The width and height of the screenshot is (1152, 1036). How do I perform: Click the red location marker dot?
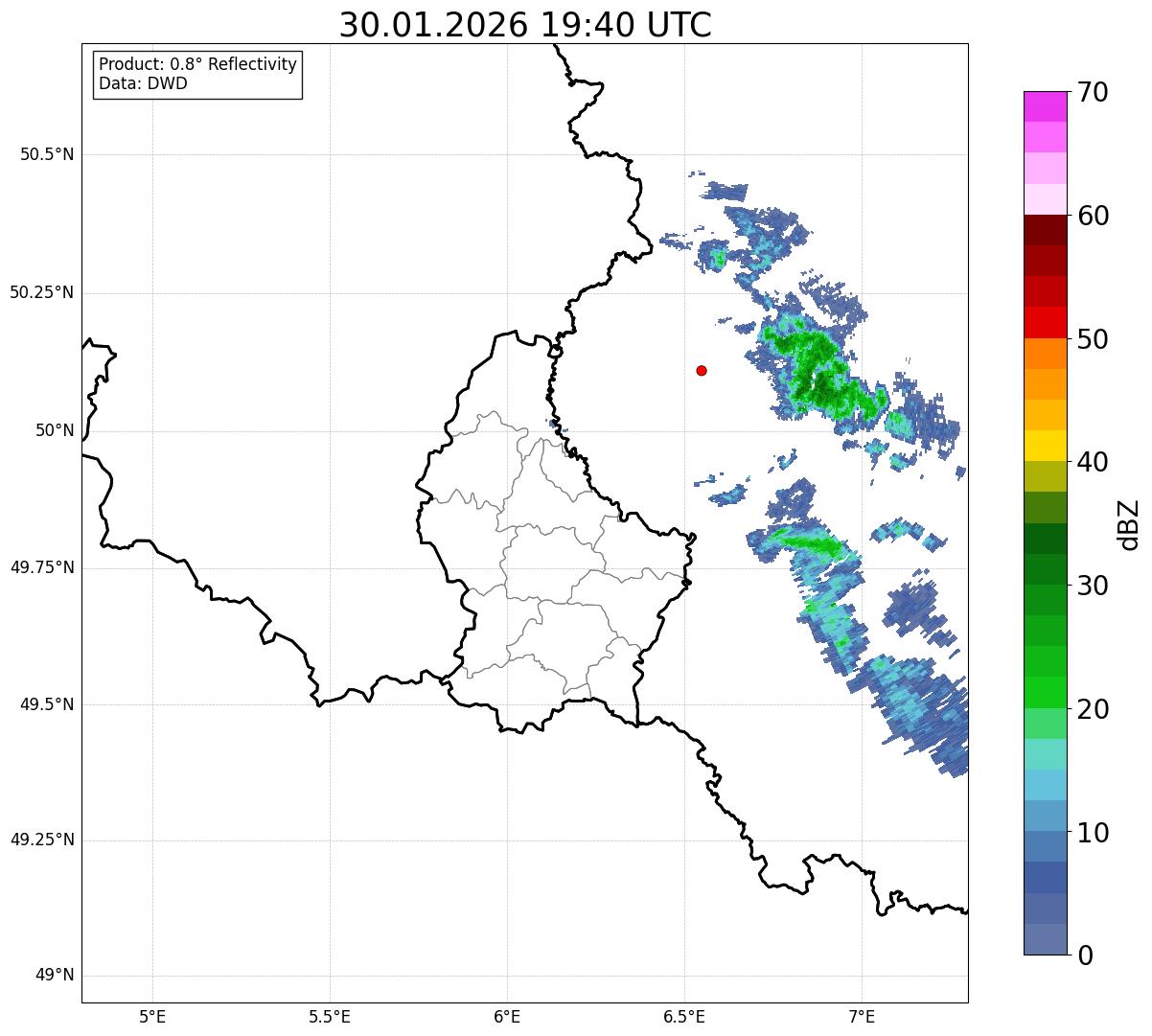[702, 370]
